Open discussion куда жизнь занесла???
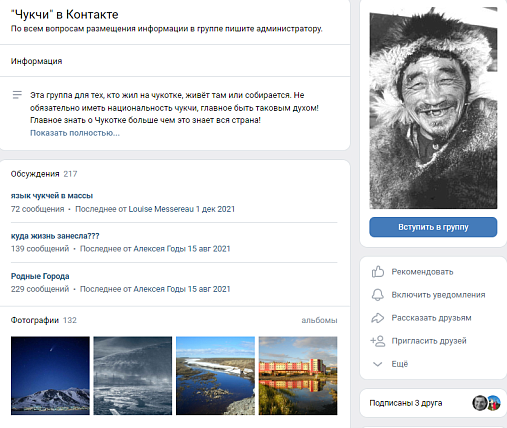 point(55,236)
